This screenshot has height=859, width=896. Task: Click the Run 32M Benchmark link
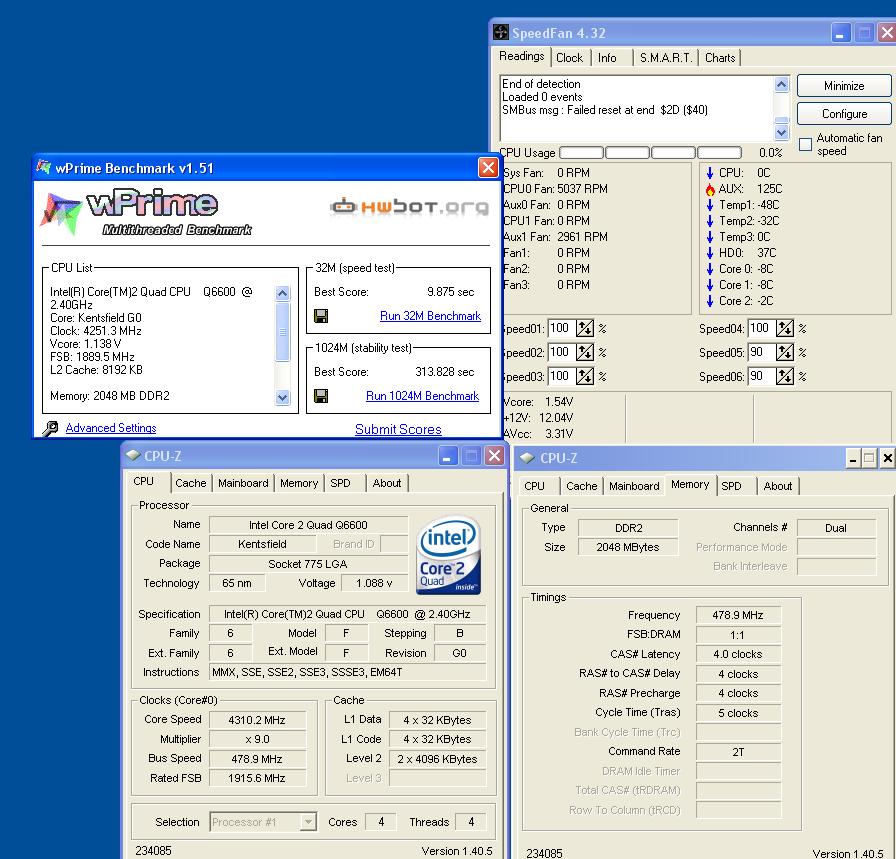pos(430,316)
